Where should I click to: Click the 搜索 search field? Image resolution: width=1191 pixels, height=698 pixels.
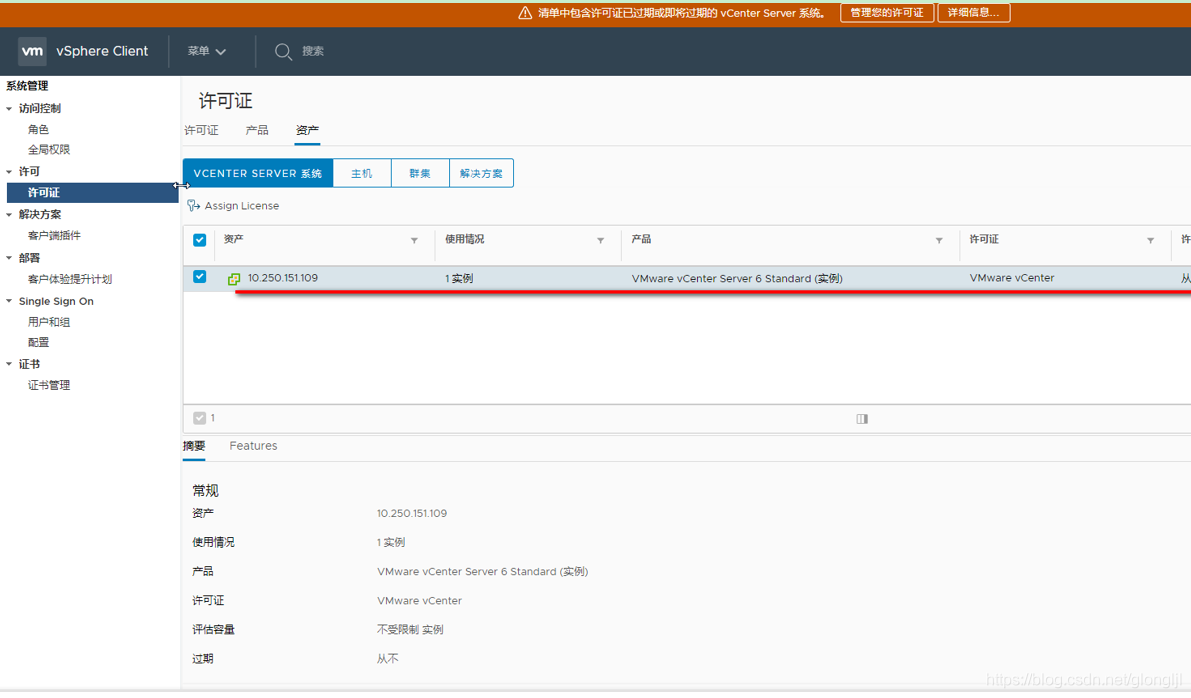coord(313,51)
